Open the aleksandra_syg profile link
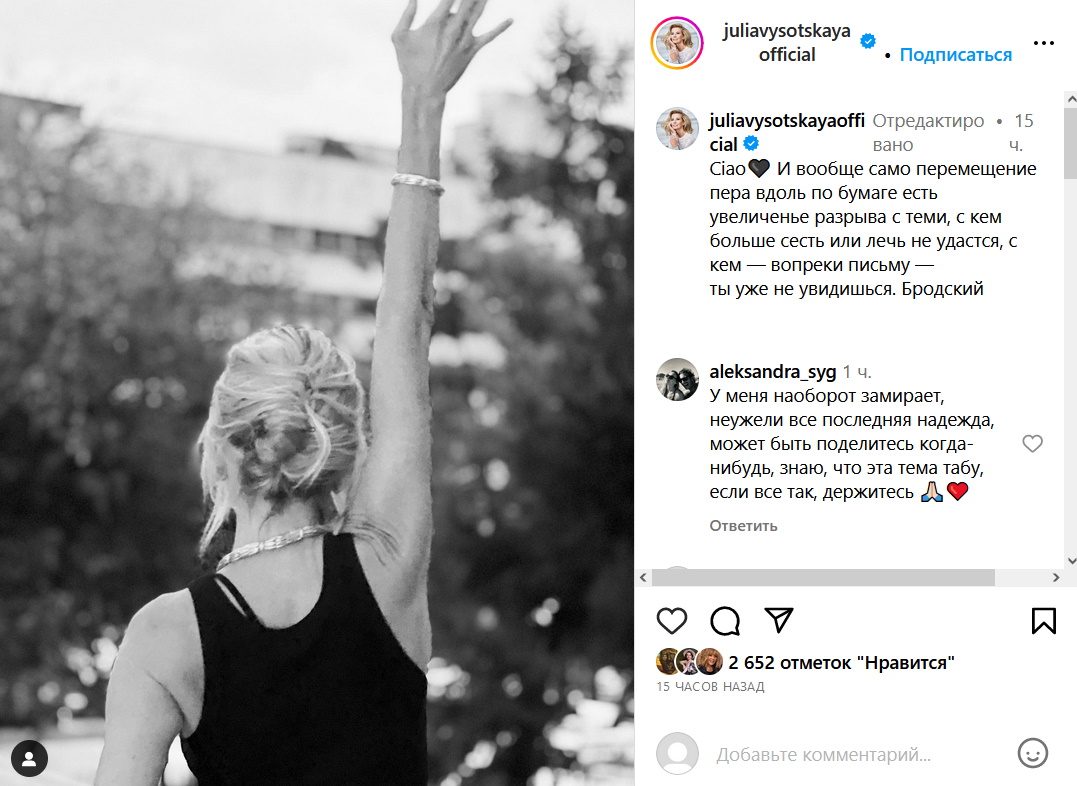The width and height of the screenshot is (1077, 786). coord(772,372)
